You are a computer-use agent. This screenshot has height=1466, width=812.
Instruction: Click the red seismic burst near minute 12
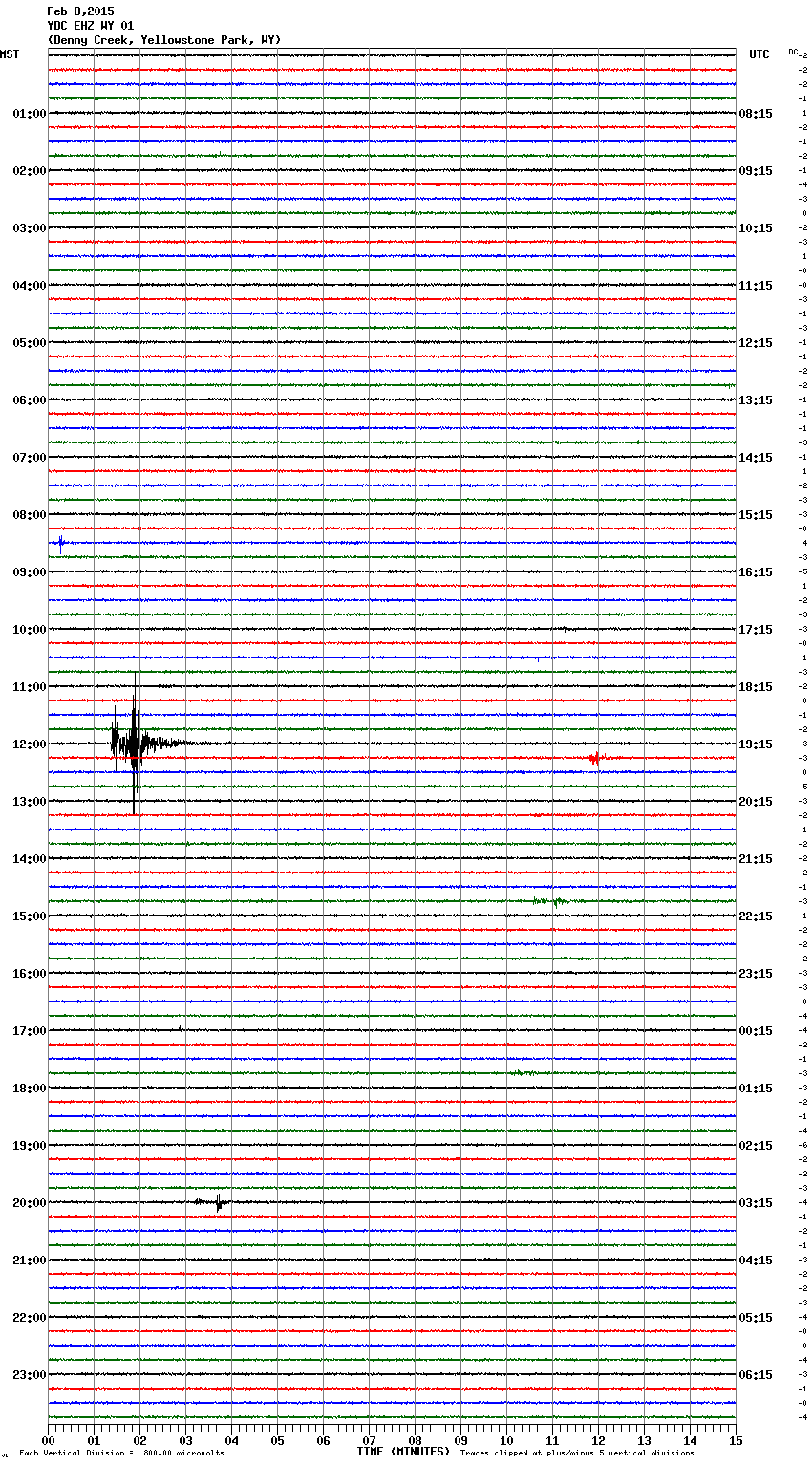pos(594,758)
